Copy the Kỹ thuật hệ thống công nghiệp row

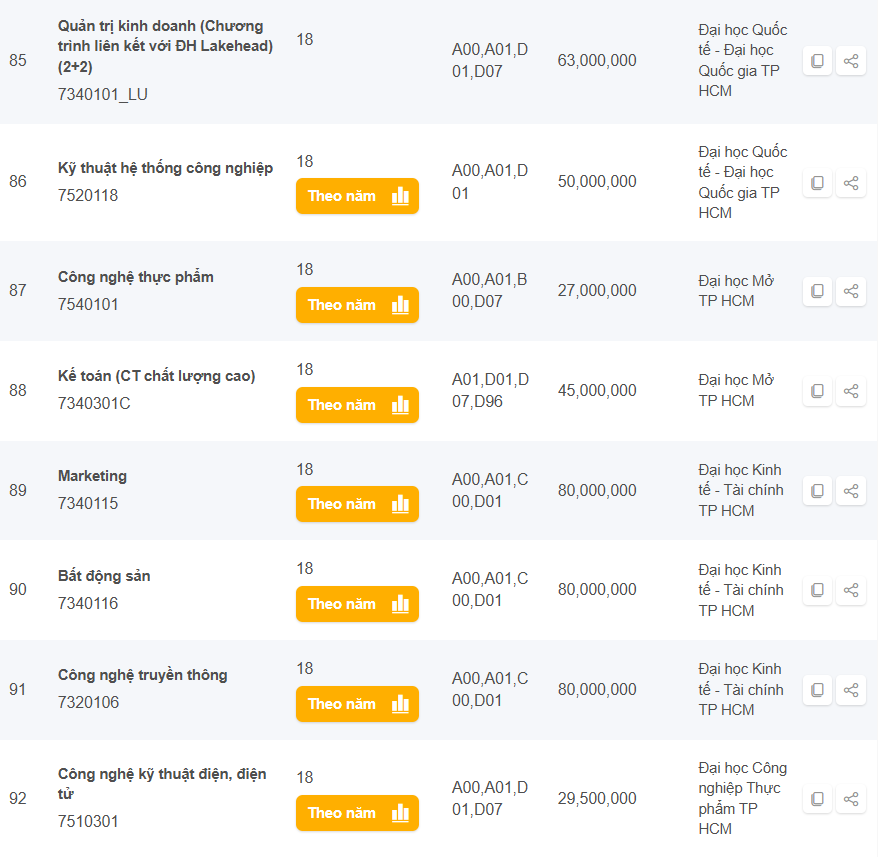click(x=817, y=183)
